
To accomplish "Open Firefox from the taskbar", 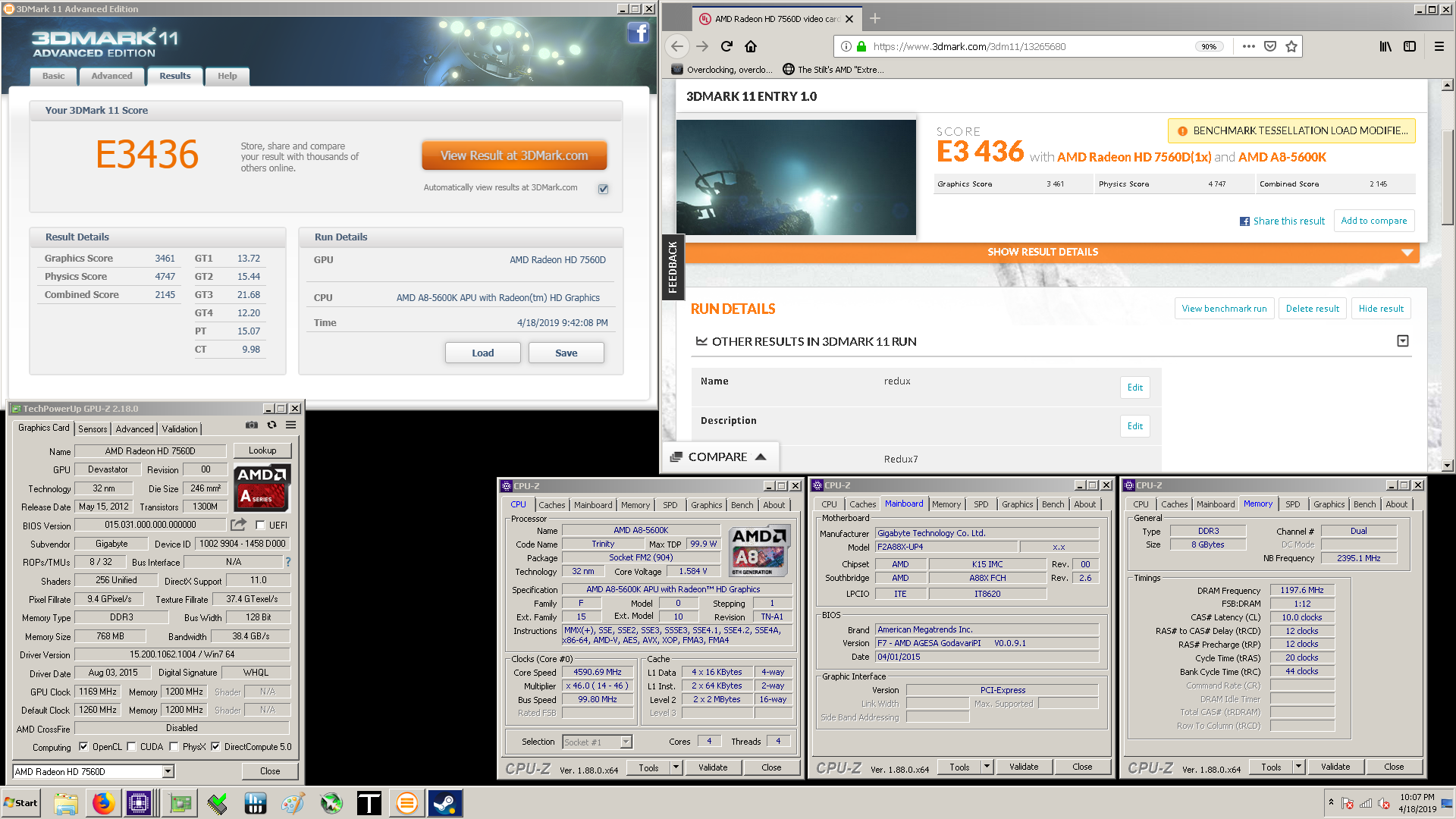I will [x=103, y=803].
